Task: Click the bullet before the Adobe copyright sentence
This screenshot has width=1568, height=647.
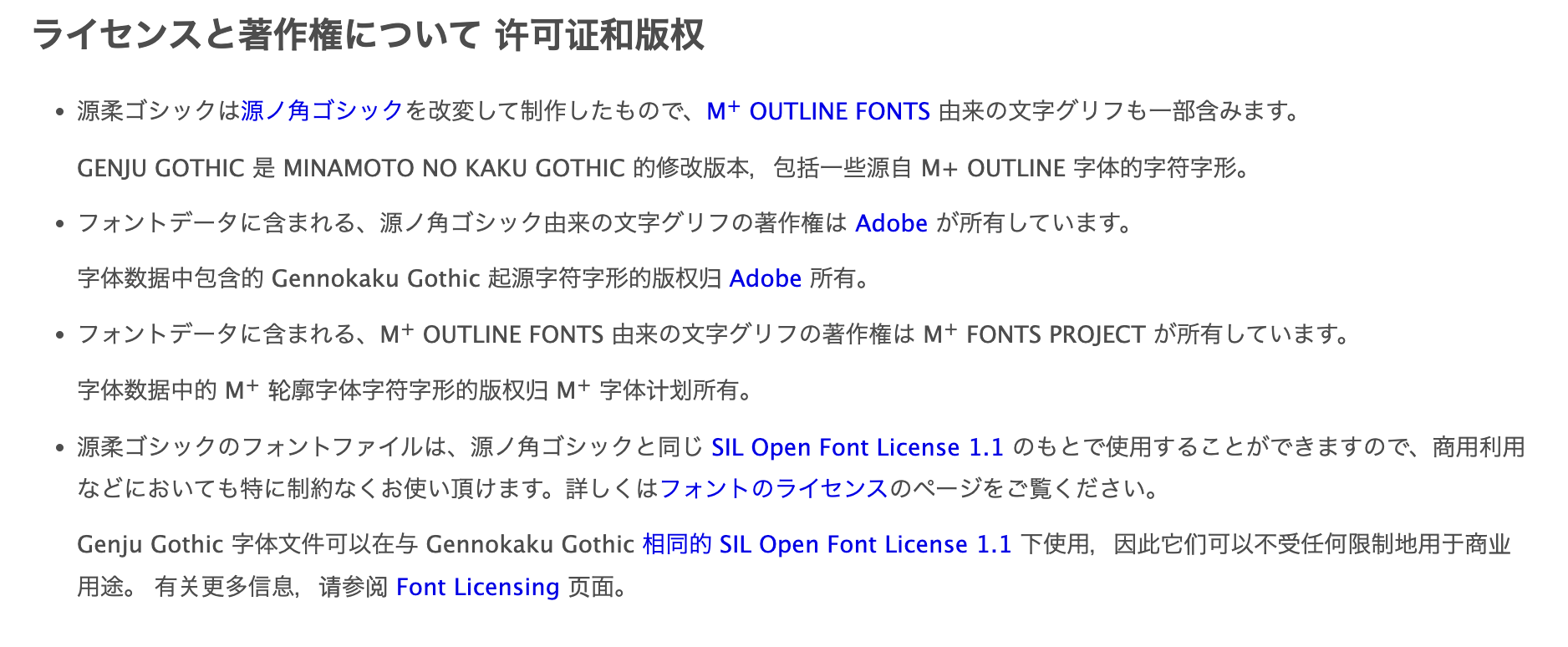Action: [x=59, y=224]
